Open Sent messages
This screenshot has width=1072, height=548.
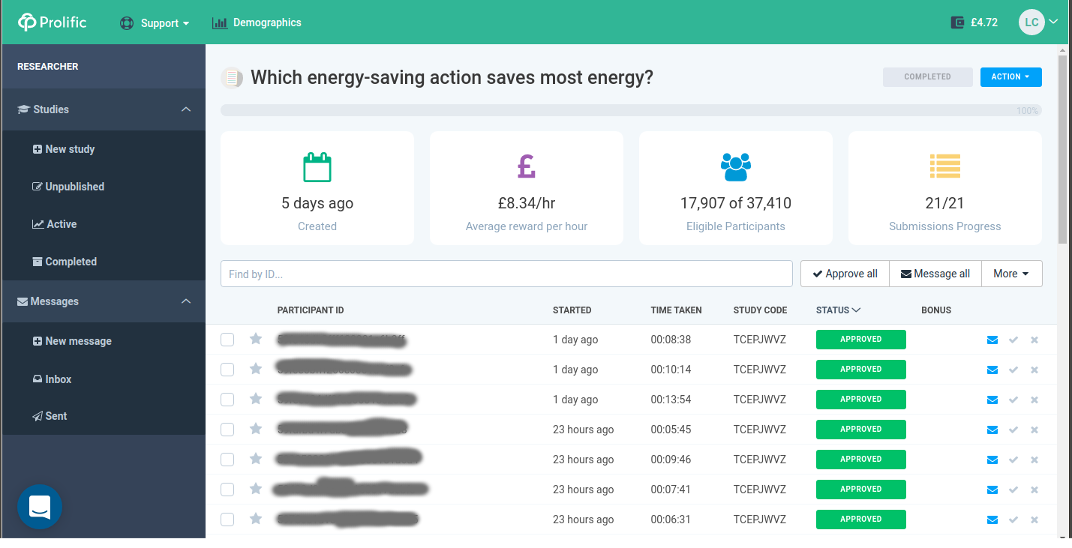pos(50,416)
